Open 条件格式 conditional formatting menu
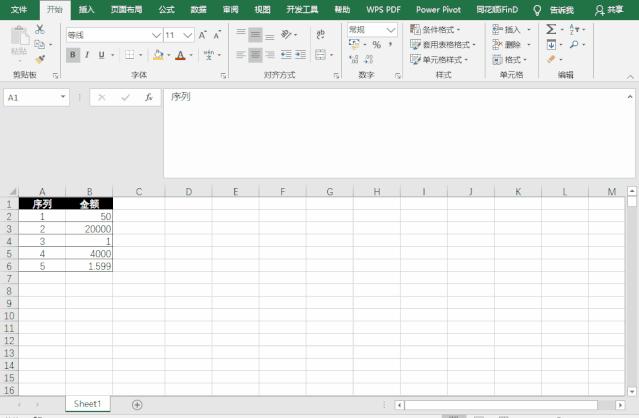The height and width of the screenshot is (418, 639). coord(435,29)
